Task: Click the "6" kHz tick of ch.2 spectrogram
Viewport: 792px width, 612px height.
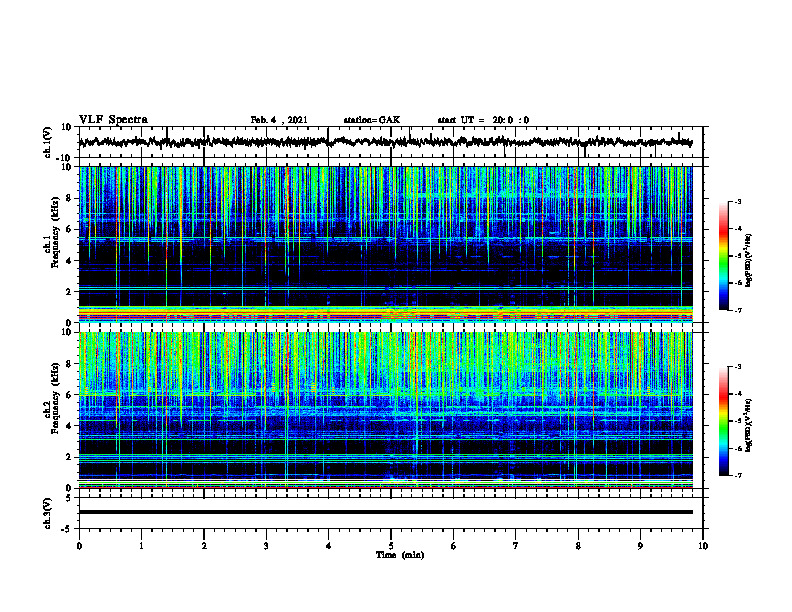Action: click(70, 395)
